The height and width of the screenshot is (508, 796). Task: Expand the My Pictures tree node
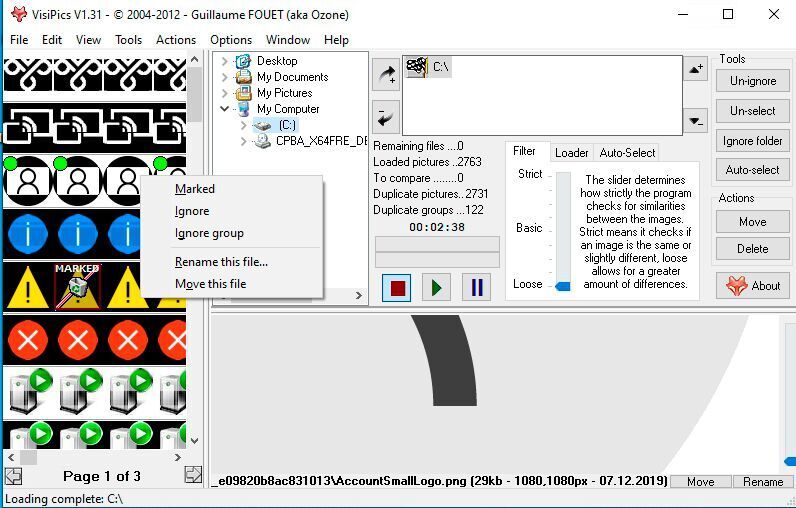[224, 93]
